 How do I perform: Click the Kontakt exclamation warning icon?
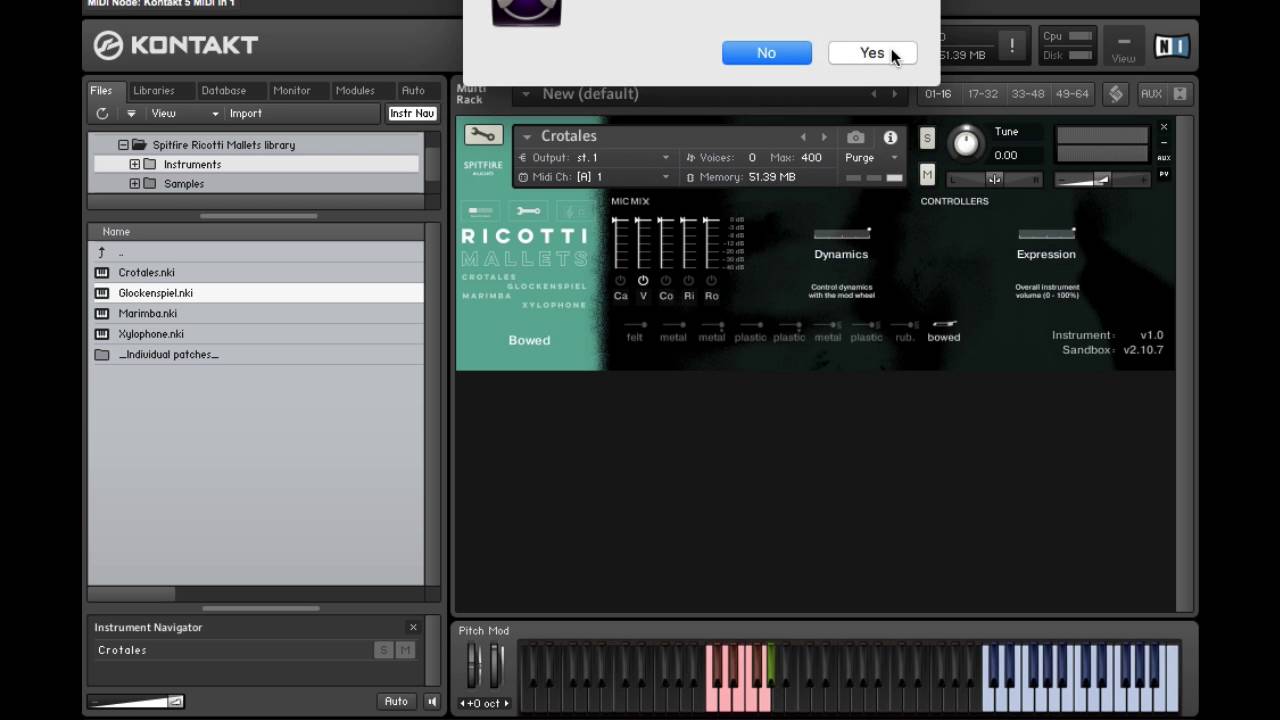point(1011,46)
